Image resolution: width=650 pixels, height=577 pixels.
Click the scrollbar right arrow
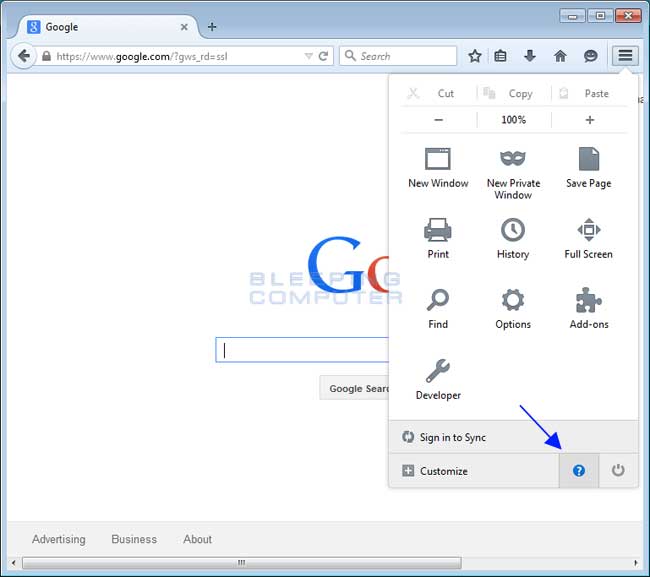[x=636, y=563]
